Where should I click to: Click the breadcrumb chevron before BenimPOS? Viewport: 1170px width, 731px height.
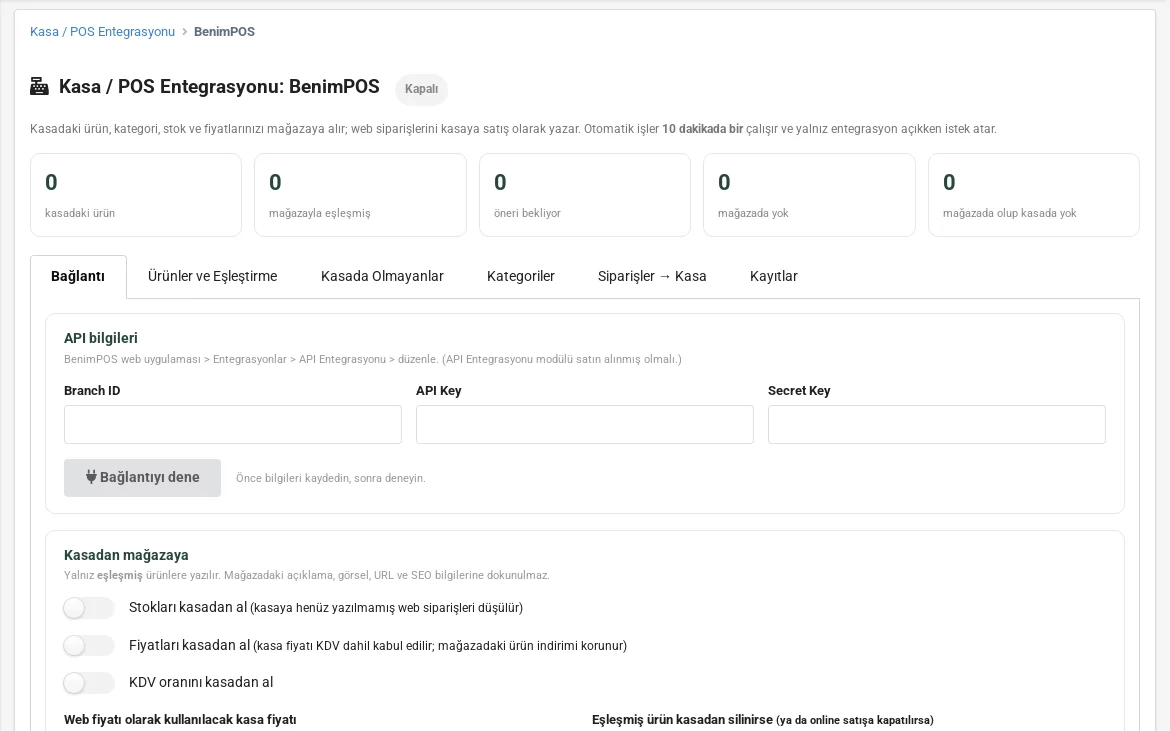(x=184, y=32)
